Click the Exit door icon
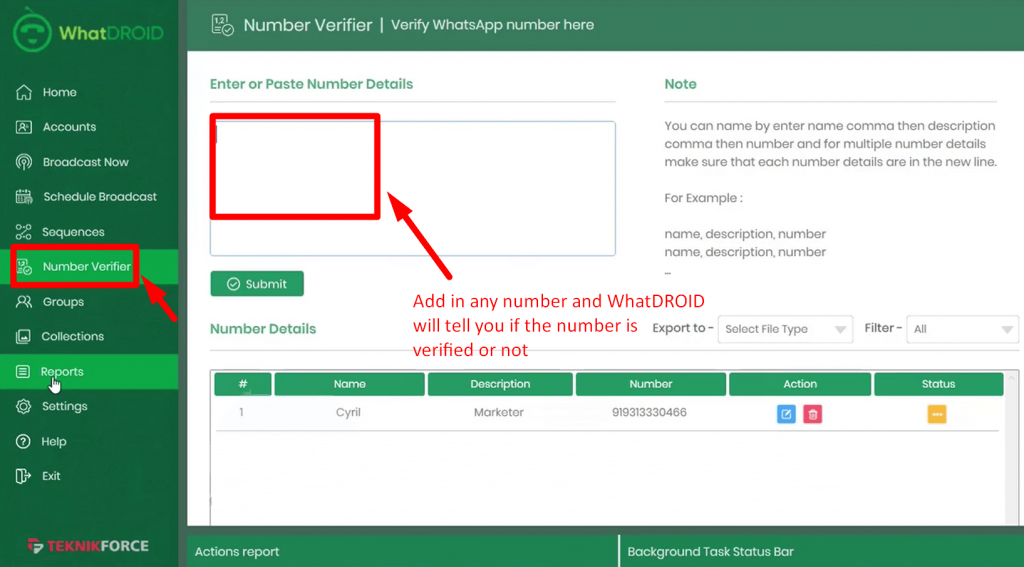This screenshot has width=1024, height=567. click(x=23, y=476)
